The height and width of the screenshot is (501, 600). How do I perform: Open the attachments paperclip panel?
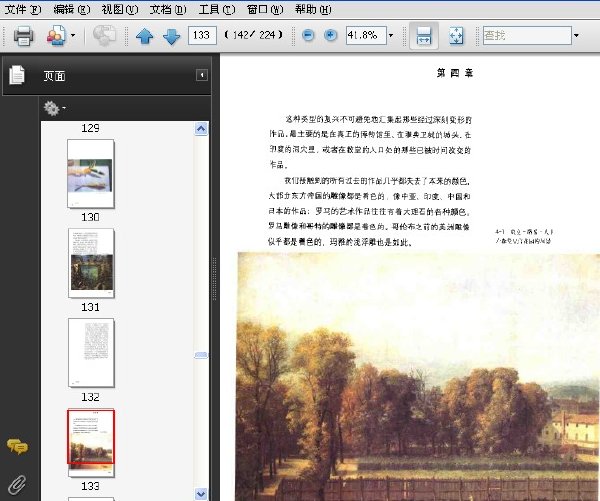[17, 485]
